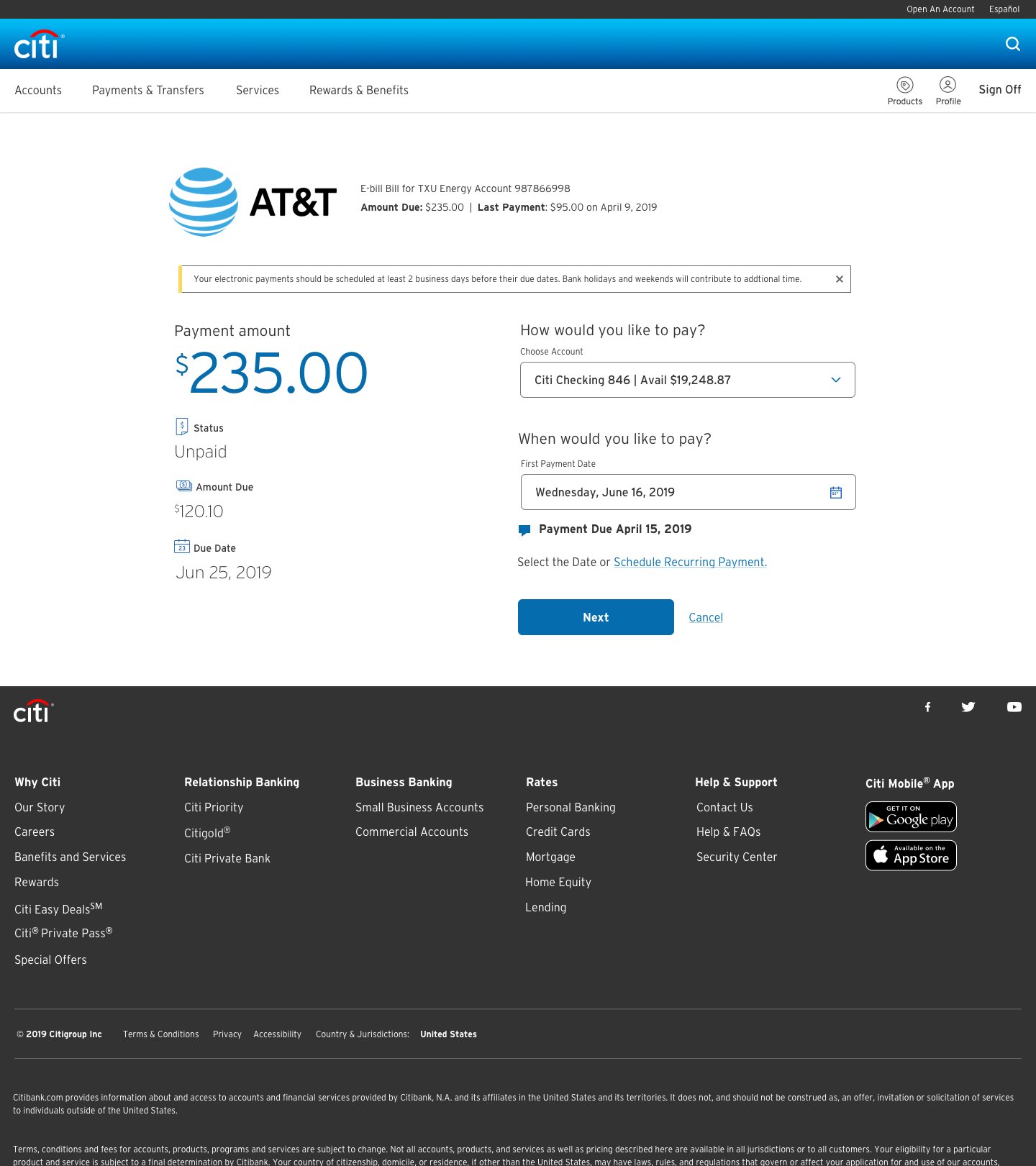This screenshot has height=1166, width=1036.
Task: Open Lending link
Action: (546, 907)
